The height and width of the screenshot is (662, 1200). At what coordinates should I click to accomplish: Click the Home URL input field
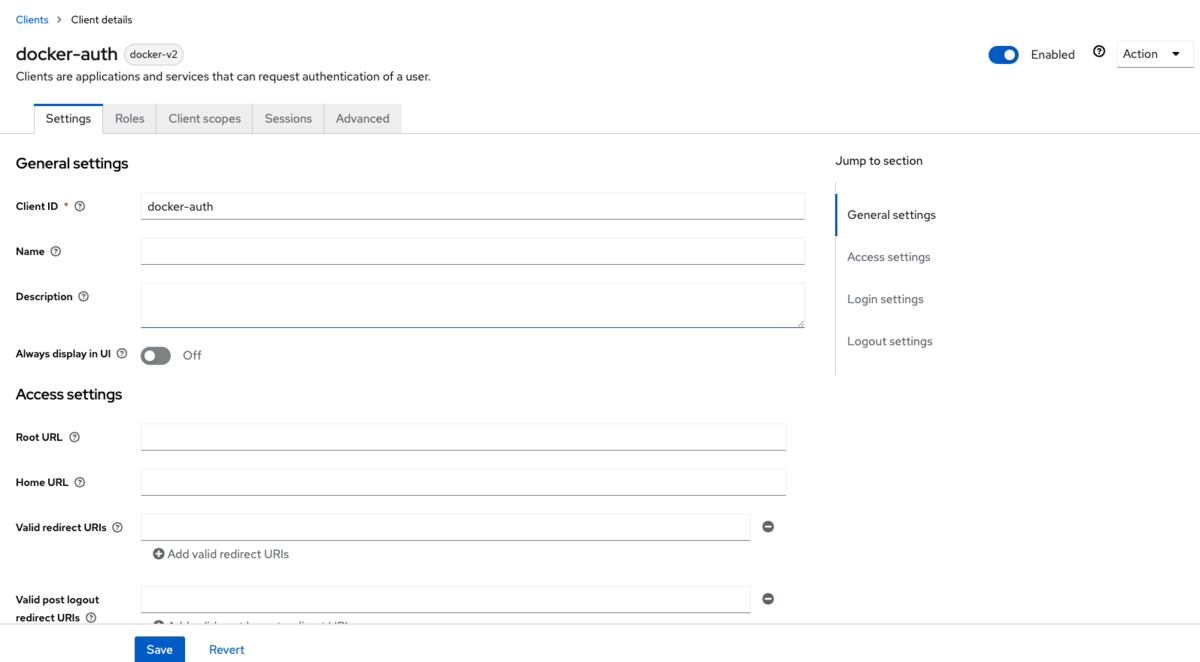[462, 482]
